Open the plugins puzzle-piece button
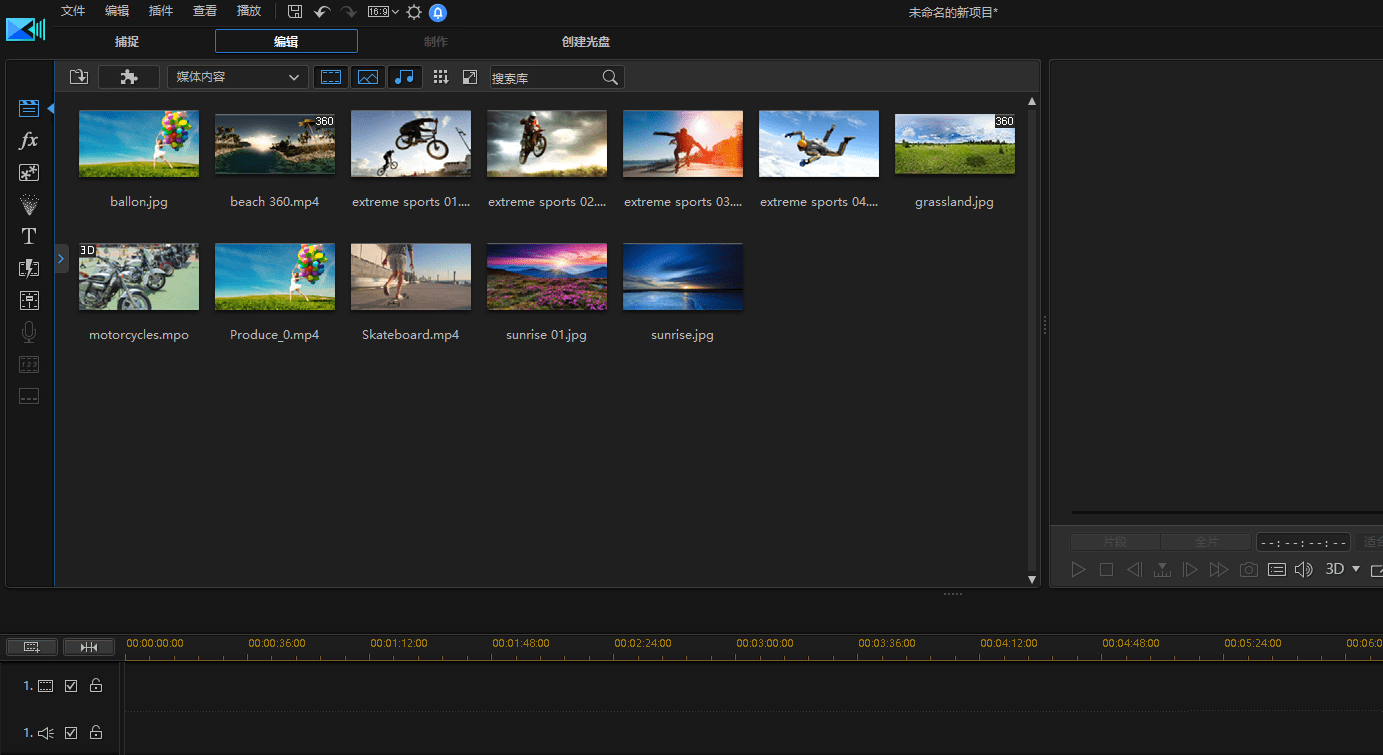The height and width of the screenshot is (755, 1383). coord(129,77)
